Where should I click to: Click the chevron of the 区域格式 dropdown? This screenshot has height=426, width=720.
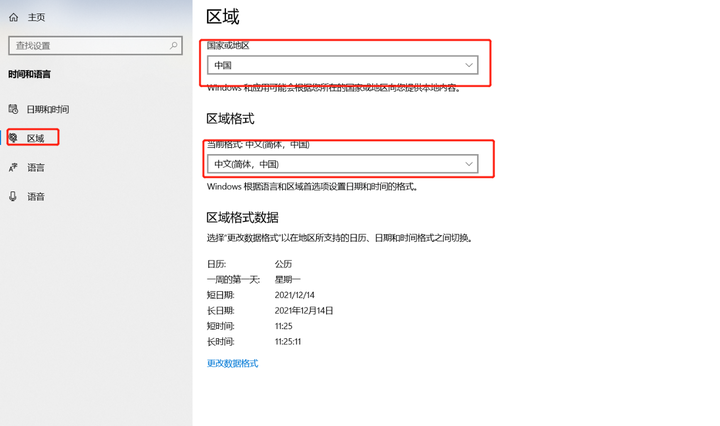pos(469,164)
